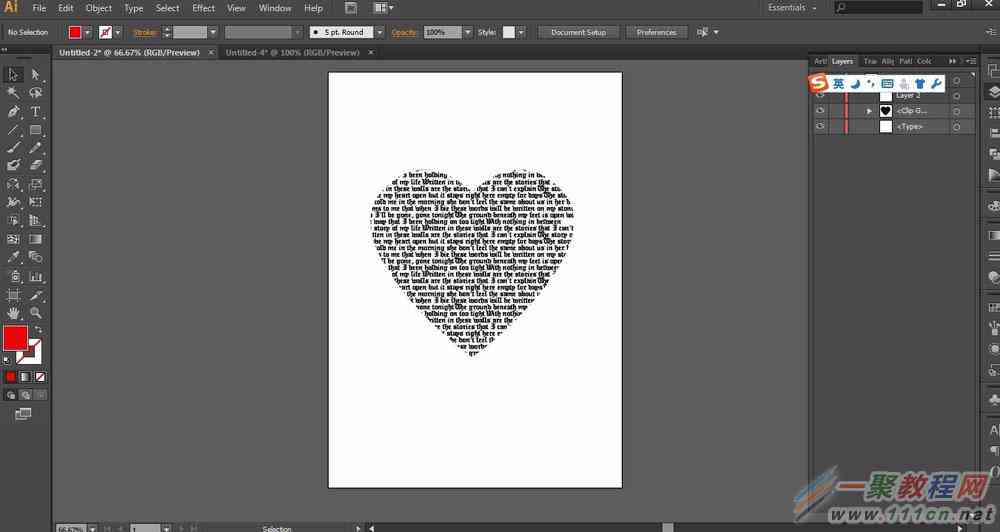This screenshot has width=1000, height=532.
Task: Select the Eyedropper tool
Action: [13, 257]
